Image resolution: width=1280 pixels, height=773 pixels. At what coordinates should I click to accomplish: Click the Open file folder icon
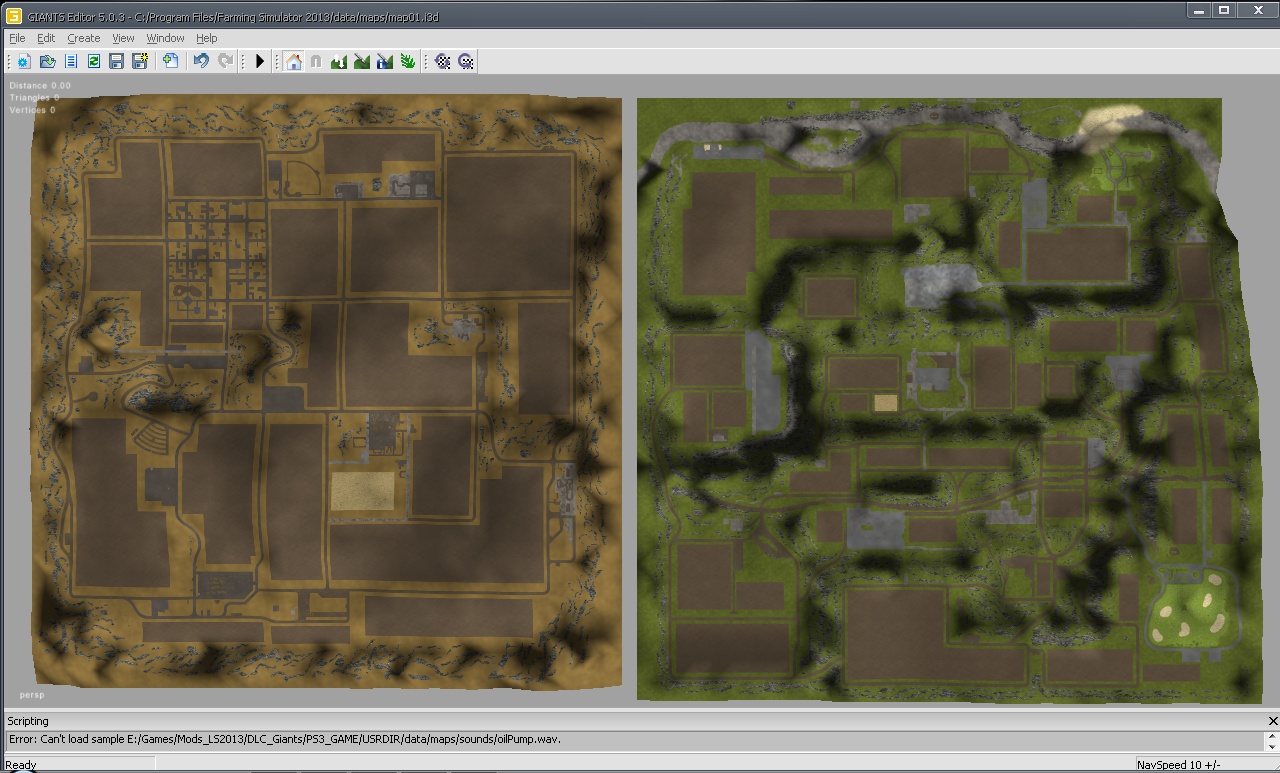(x=47, y=62)
